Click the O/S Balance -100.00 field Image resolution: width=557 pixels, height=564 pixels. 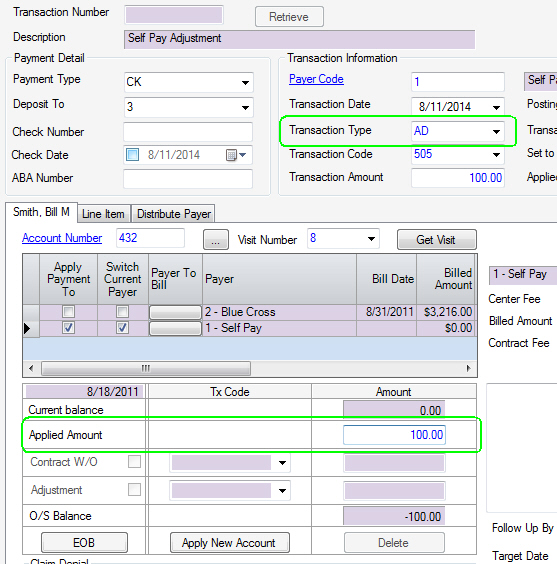[394, 516]
